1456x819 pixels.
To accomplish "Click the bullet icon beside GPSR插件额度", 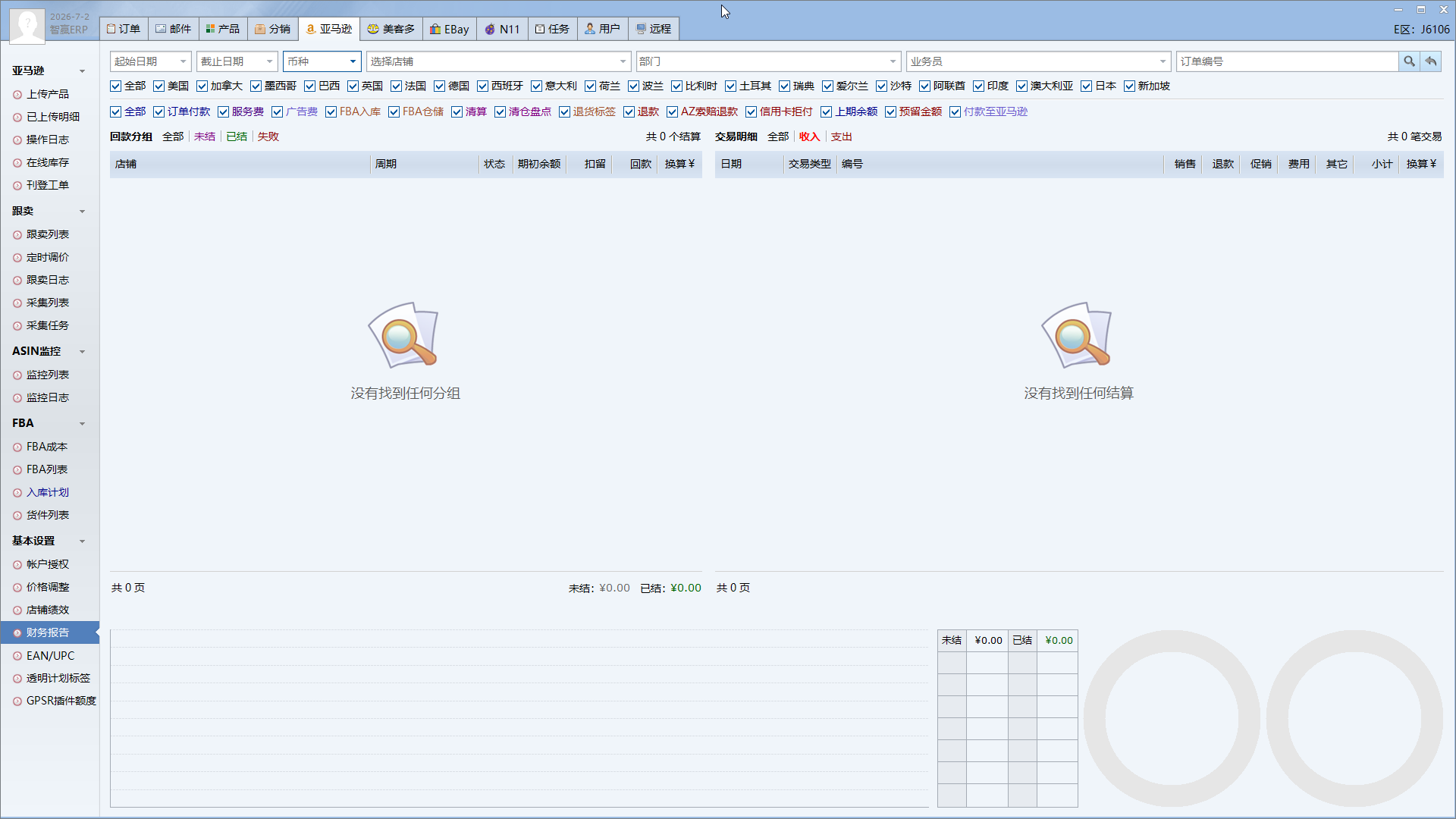I will click(17, 701).
